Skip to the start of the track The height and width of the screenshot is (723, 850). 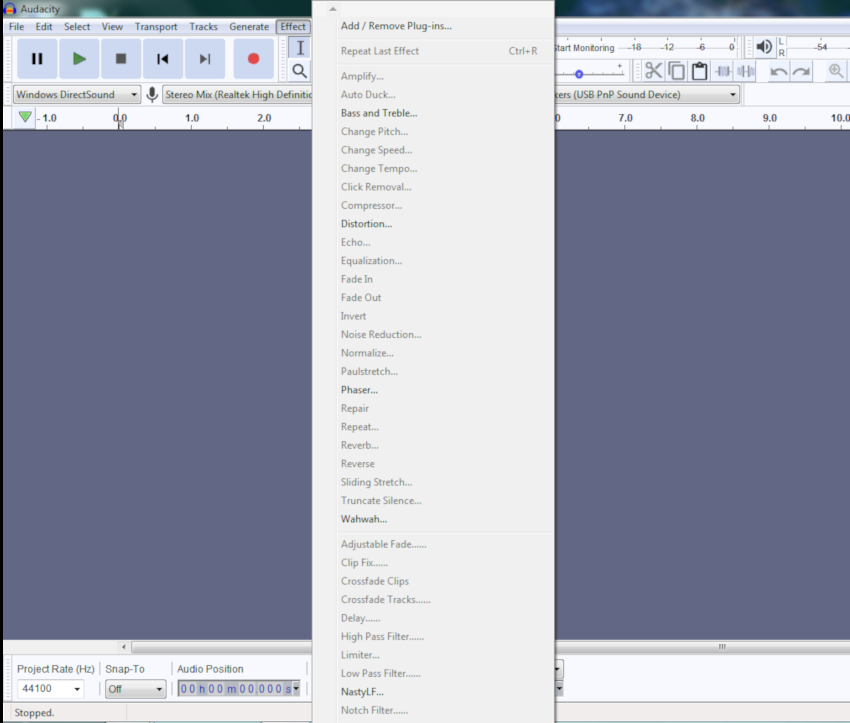163,59
